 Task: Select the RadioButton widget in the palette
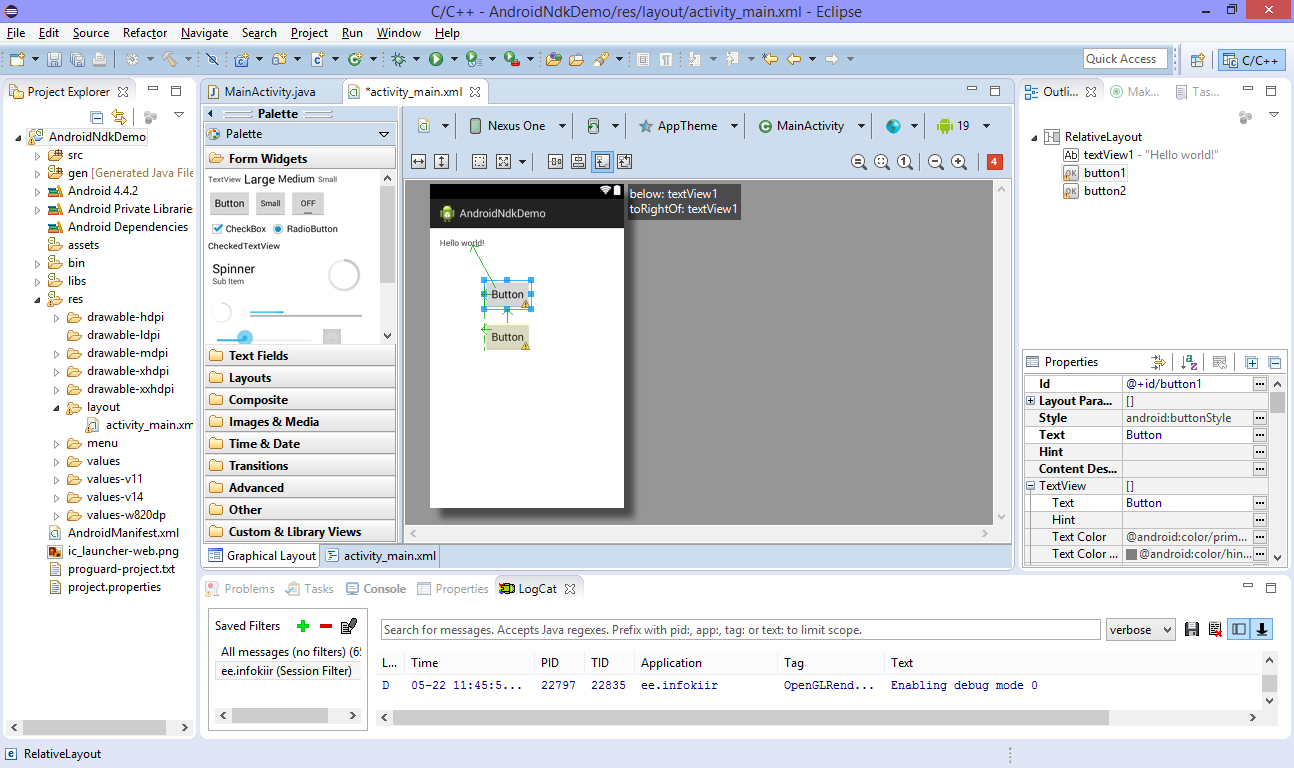pyautogui.click(x=306, y=229)
